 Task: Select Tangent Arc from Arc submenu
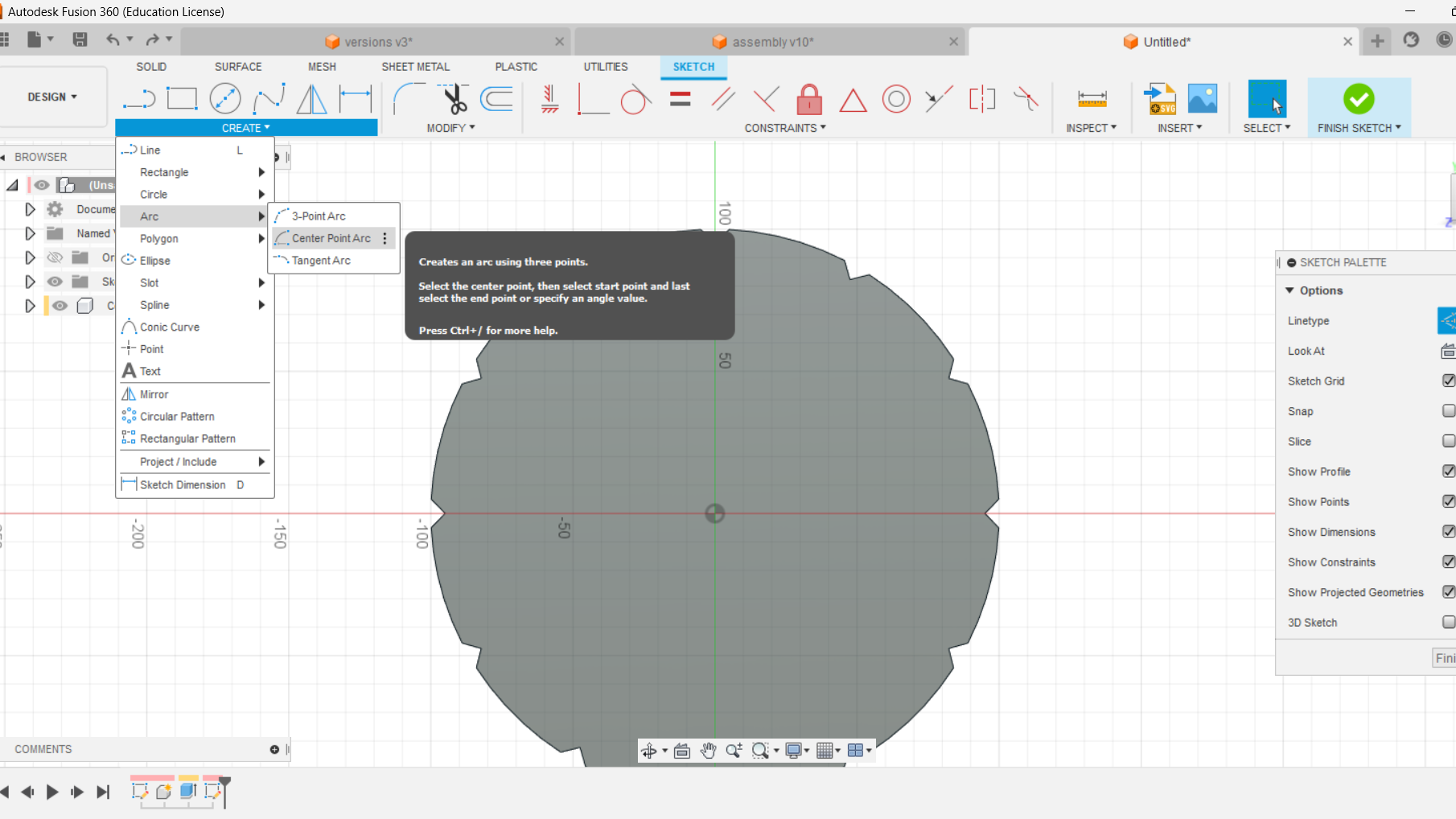(x=322, y=260)
